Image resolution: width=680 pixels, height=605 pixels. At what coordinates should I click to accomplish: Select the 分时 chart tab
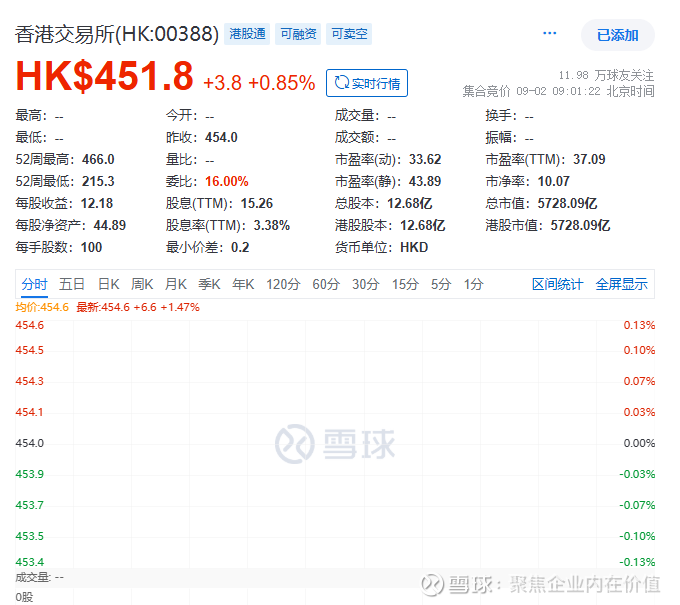click(34, 285)
